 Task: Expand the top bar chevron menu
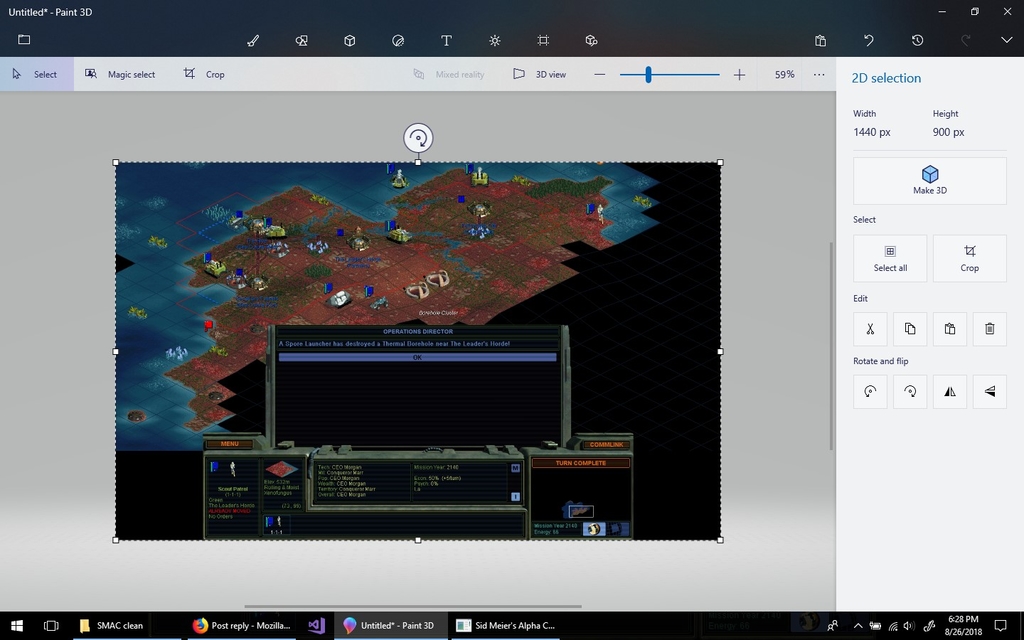pos(1006,40)
